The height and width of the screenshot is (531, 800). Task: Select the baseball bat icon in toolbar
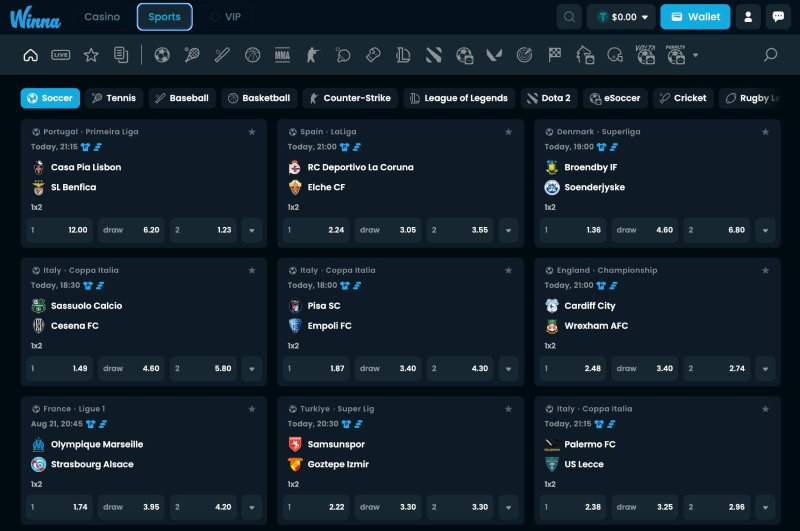222,55
